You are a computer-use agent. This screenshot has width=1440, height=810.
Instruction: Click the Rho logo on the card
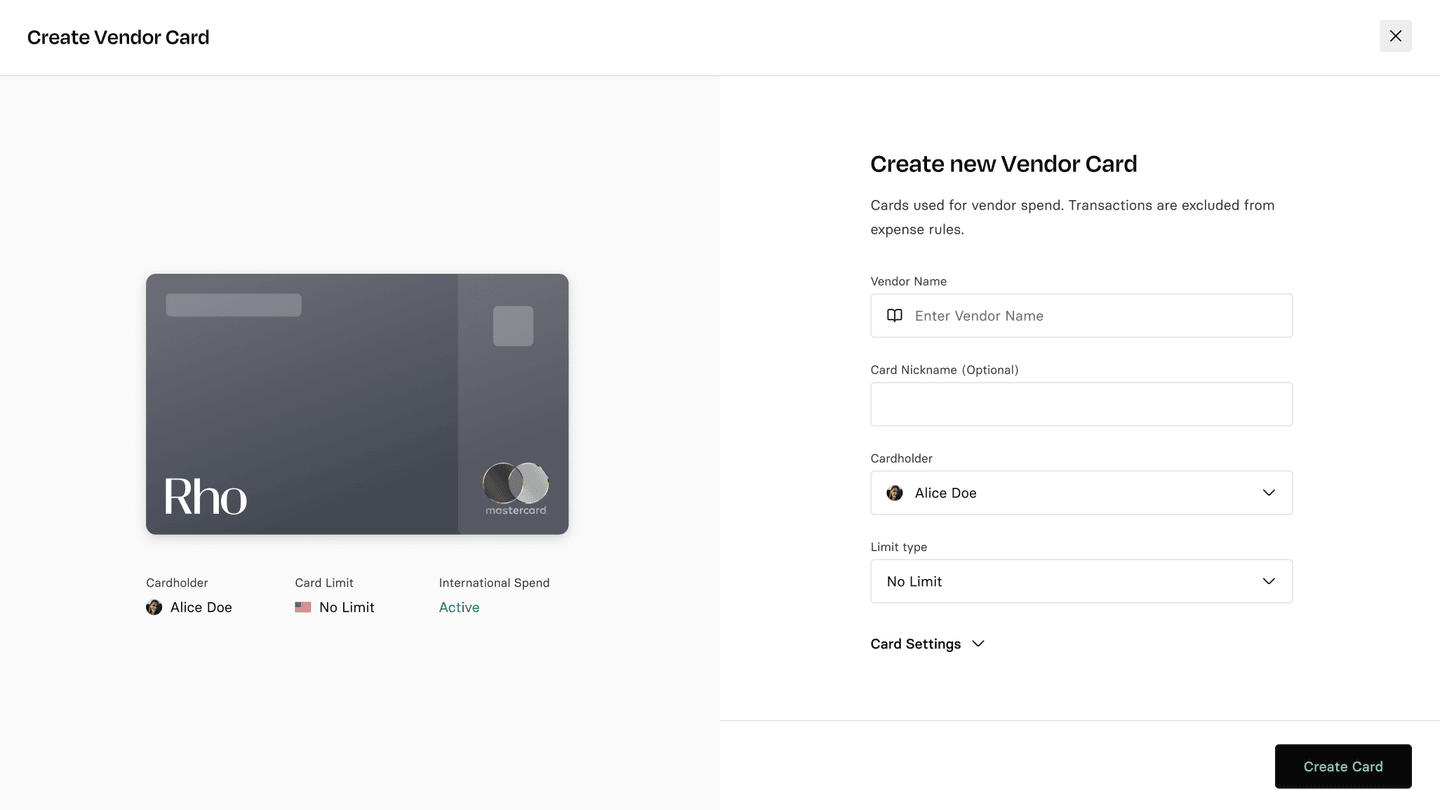tap(205, 496)
